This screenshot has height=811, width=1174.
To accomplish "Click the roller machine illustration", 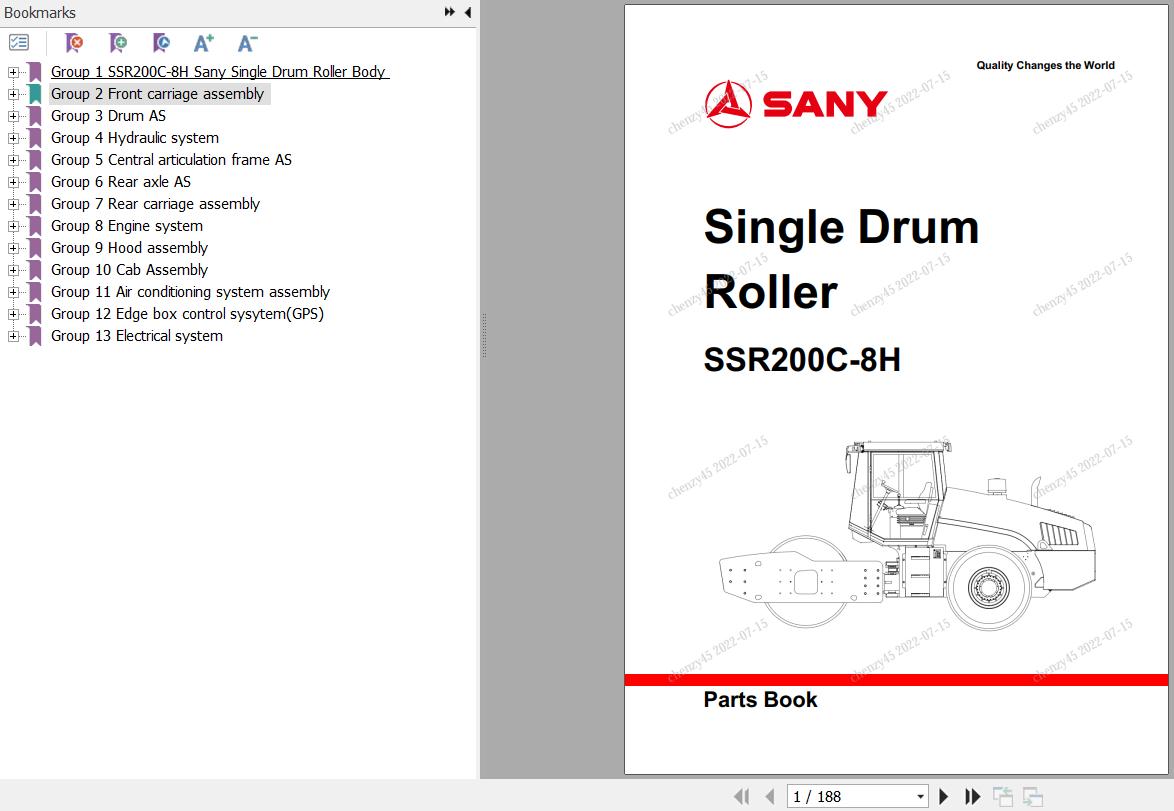I will coord(907,535).
